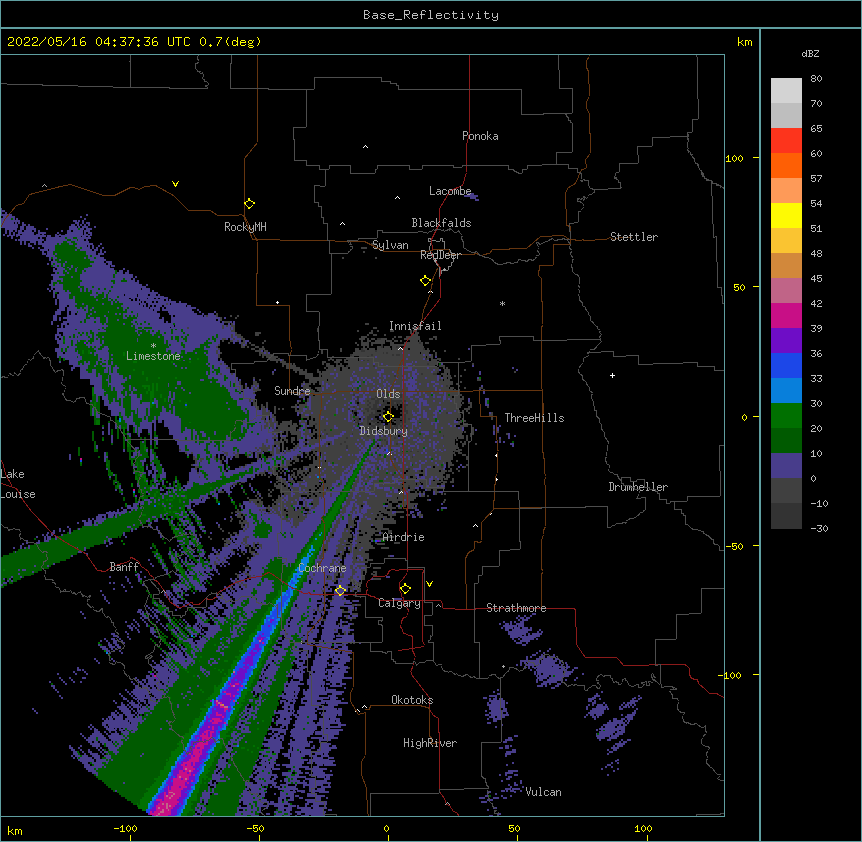The width and height of the screenshot is (862, 842).
Task: Click the white asterisk above the Limestone label
Action: click(x=153, y=346)
